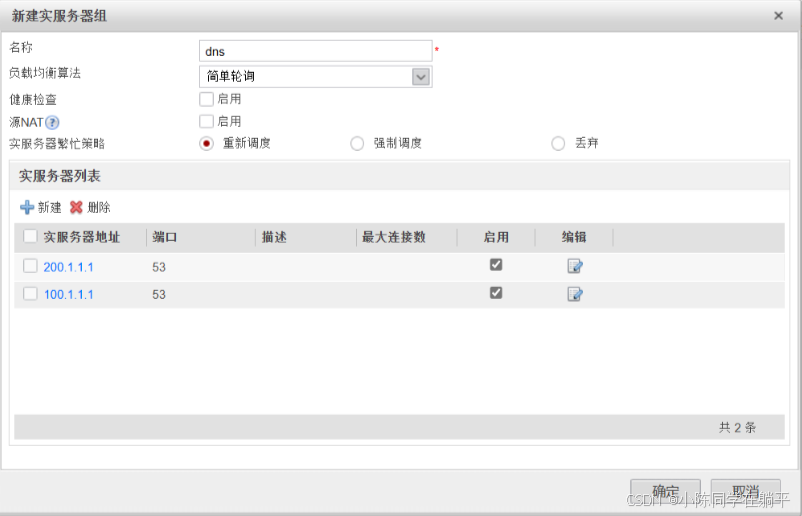Click the 编辑 column header
802x516 pixels.
pos(574,237)
